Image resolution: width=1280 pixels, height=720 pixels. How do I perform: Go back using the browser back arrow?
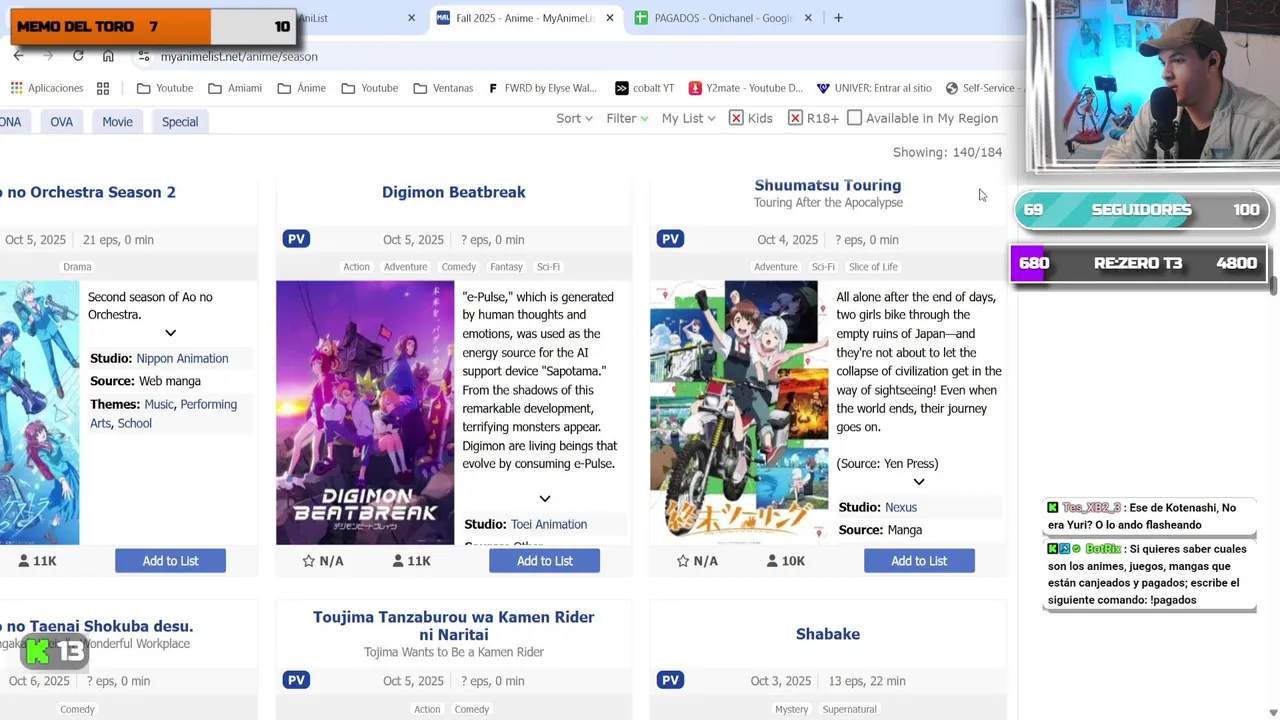click(18, 56)
